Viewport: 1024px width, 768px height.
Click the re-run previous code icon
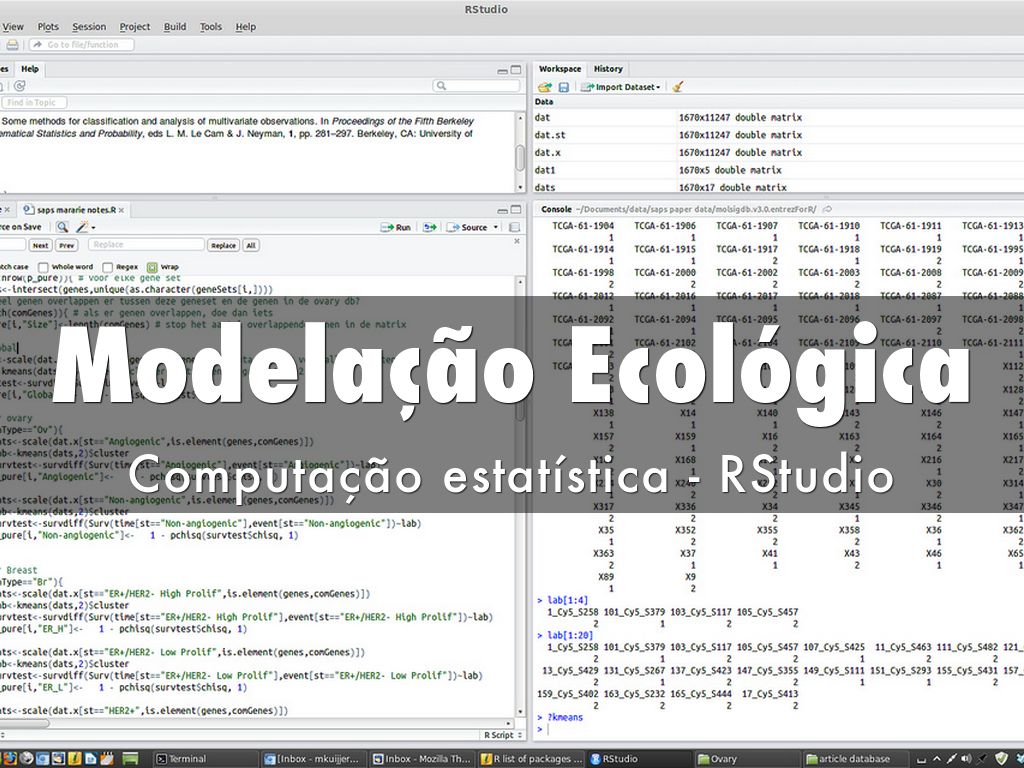[429, 227]
